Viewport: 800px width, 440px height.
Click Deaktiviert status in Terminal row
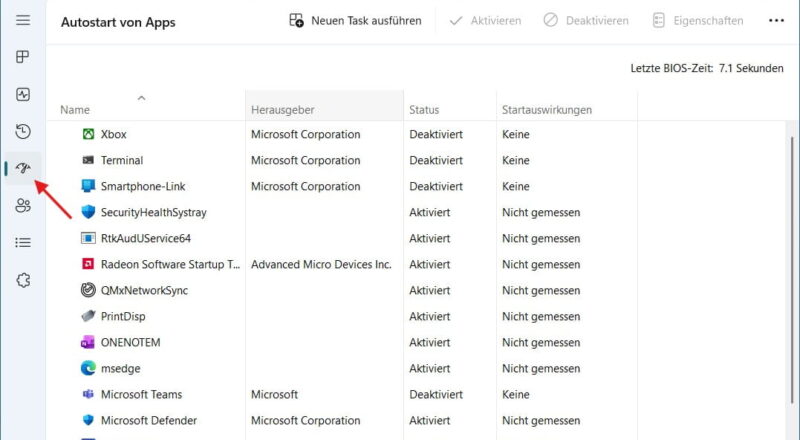coord(436,160)
